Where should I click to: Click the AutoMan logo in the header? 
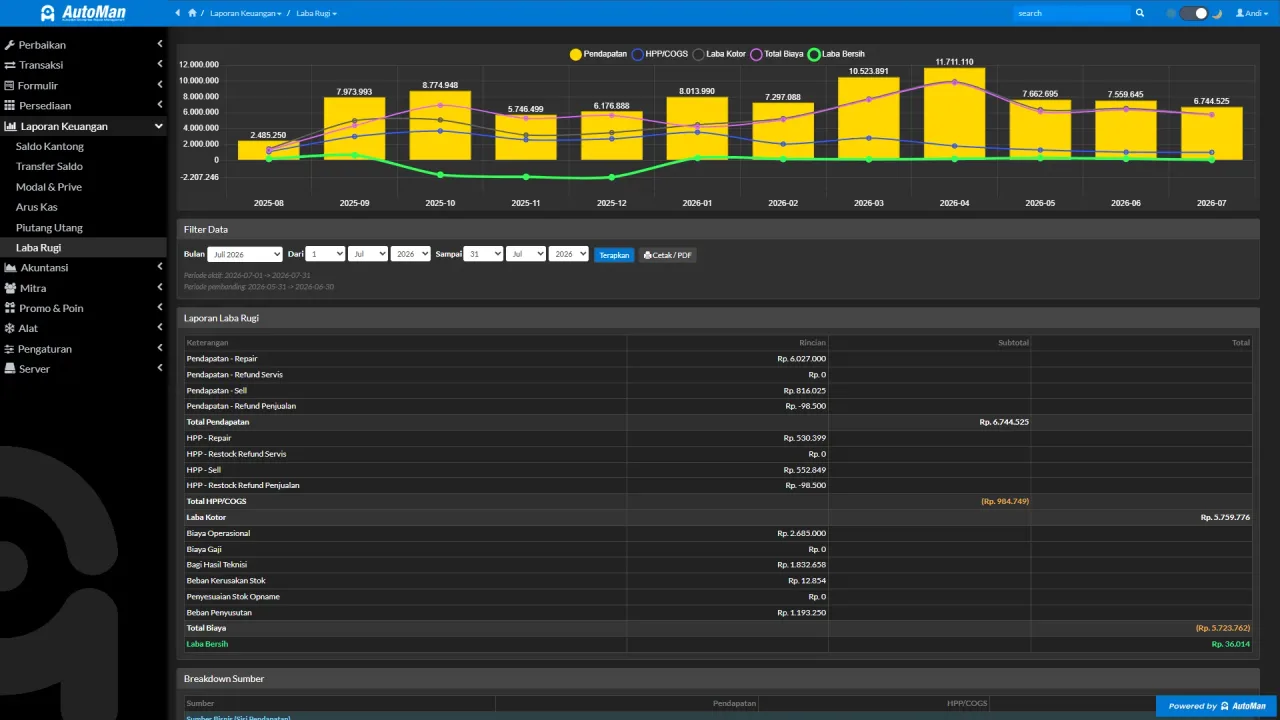(x=83, y=13)
